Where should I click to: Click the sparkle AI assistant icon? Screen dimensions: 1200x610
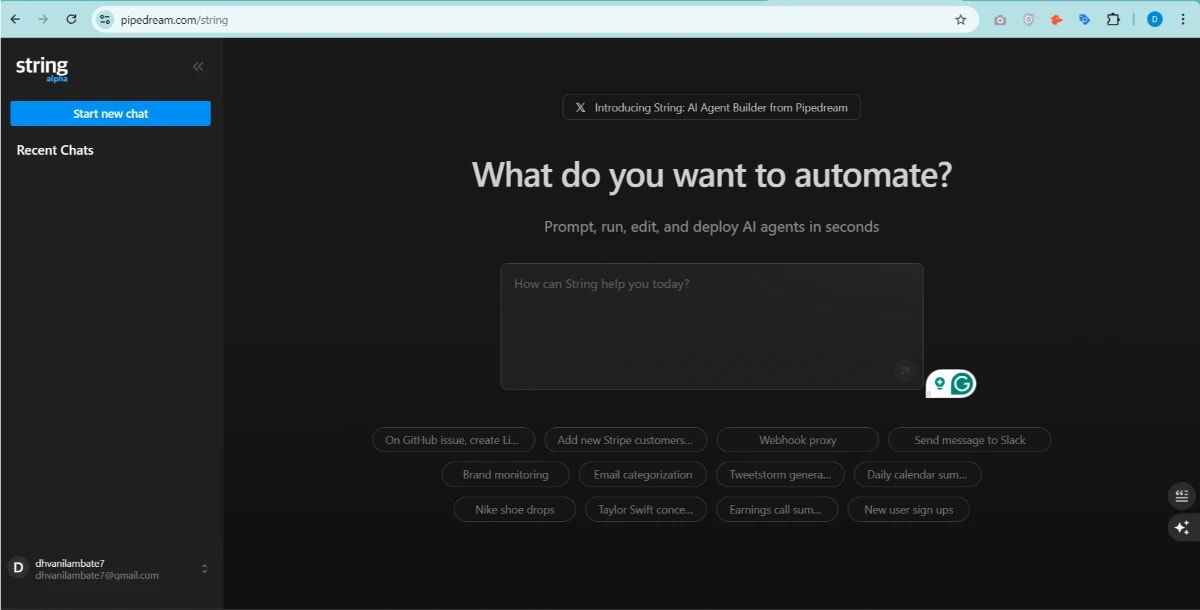coord(1181,527)
